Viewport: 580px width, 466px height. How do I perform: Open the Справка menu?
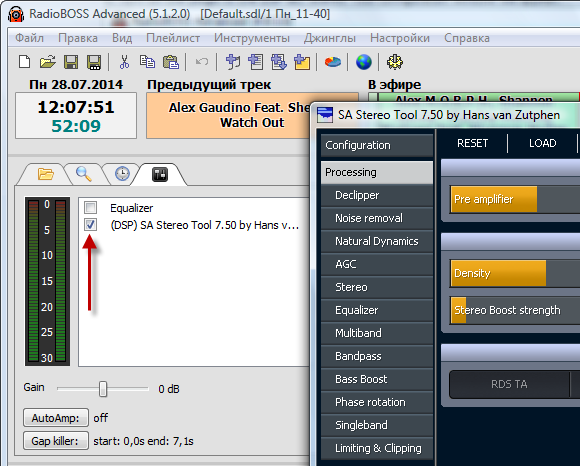[x=467, y=38]
